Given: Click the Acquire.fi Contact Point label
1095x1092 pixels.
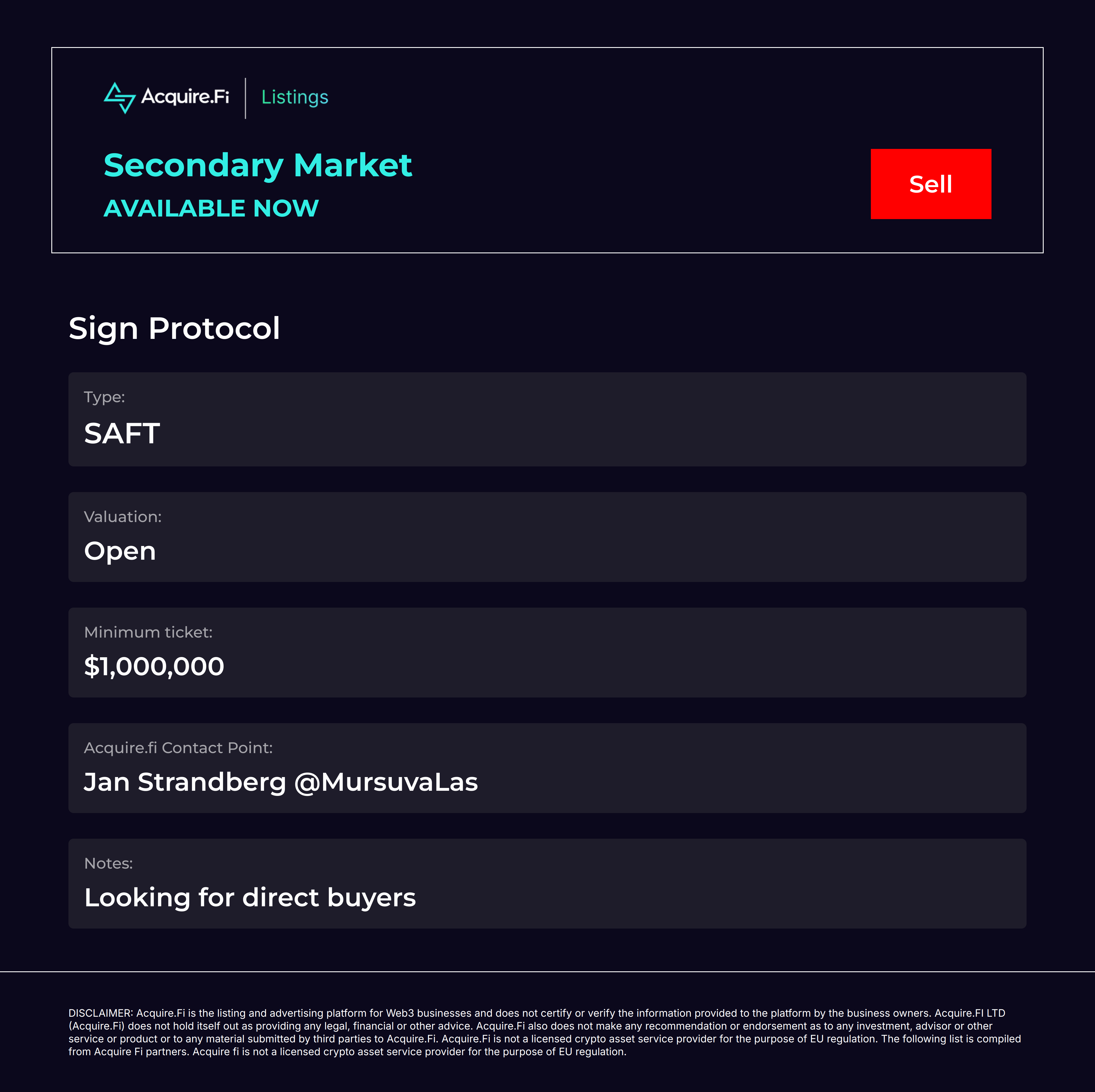Looking at the screenshot, I should [x=178, y=748].
